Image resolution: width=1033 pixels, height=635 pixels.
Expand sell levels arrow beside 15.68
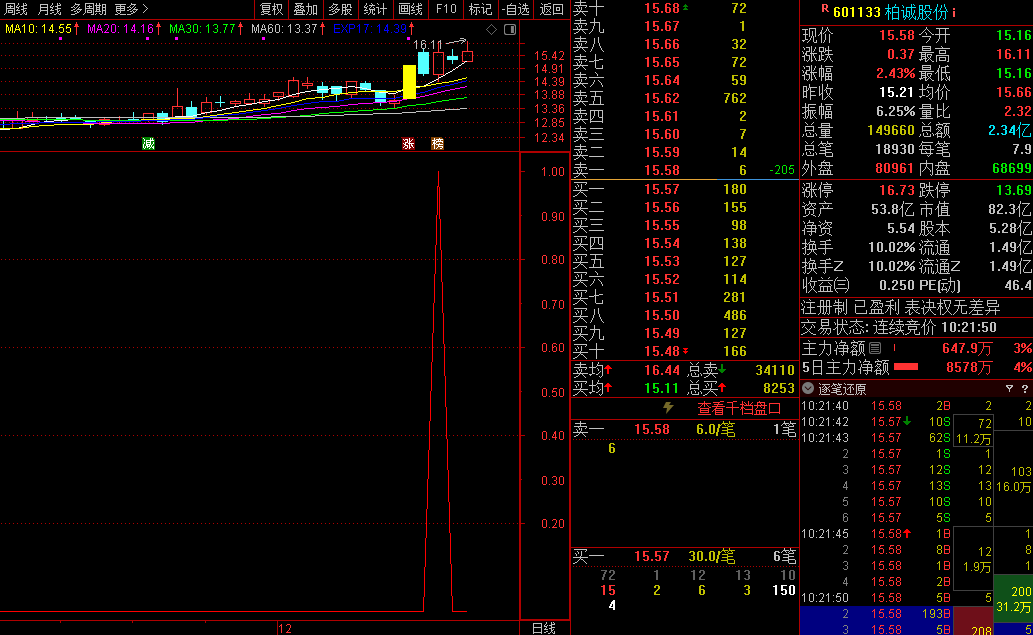685,8
